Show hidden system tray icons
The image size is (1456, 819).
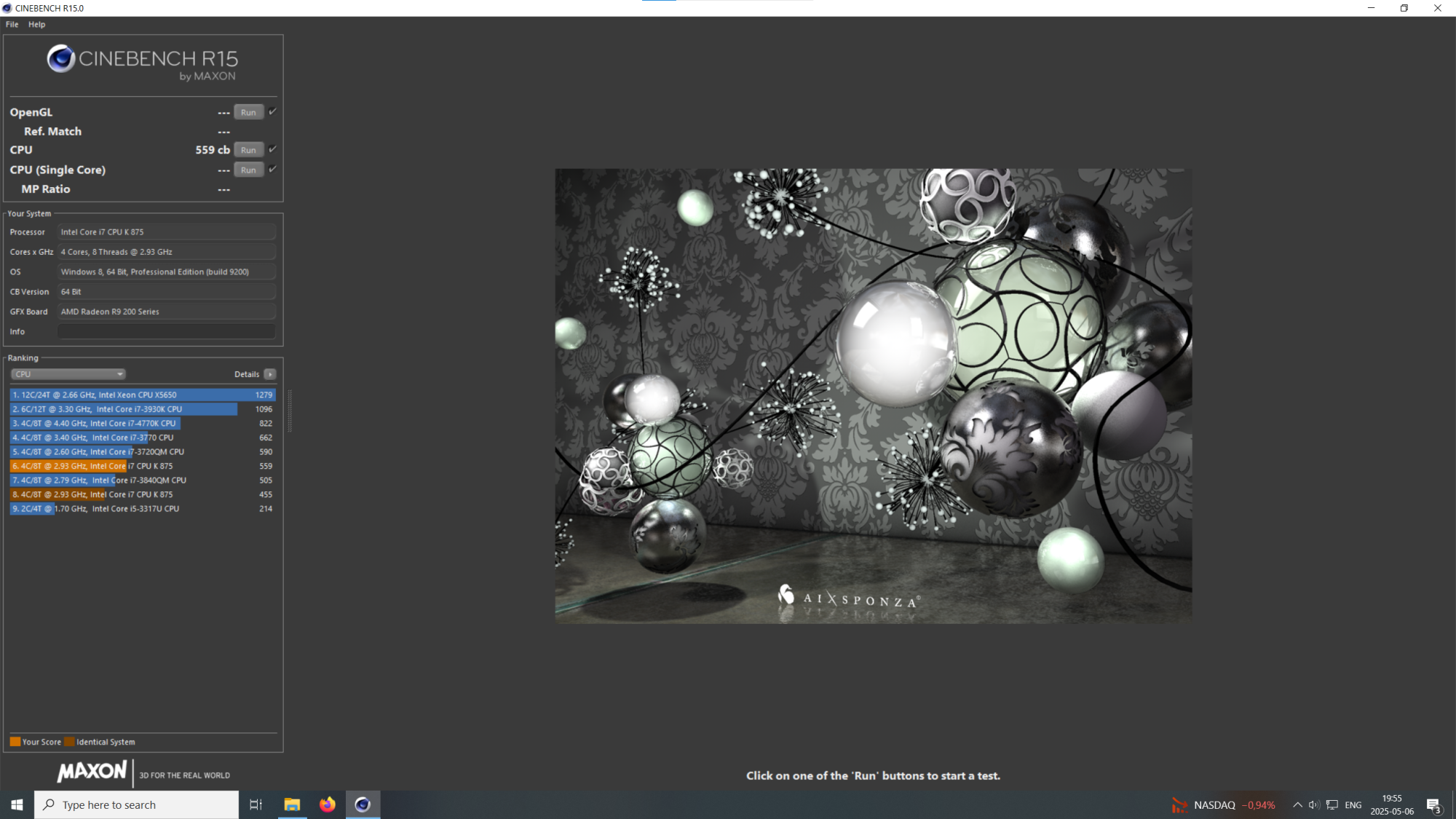[1297, 804]
